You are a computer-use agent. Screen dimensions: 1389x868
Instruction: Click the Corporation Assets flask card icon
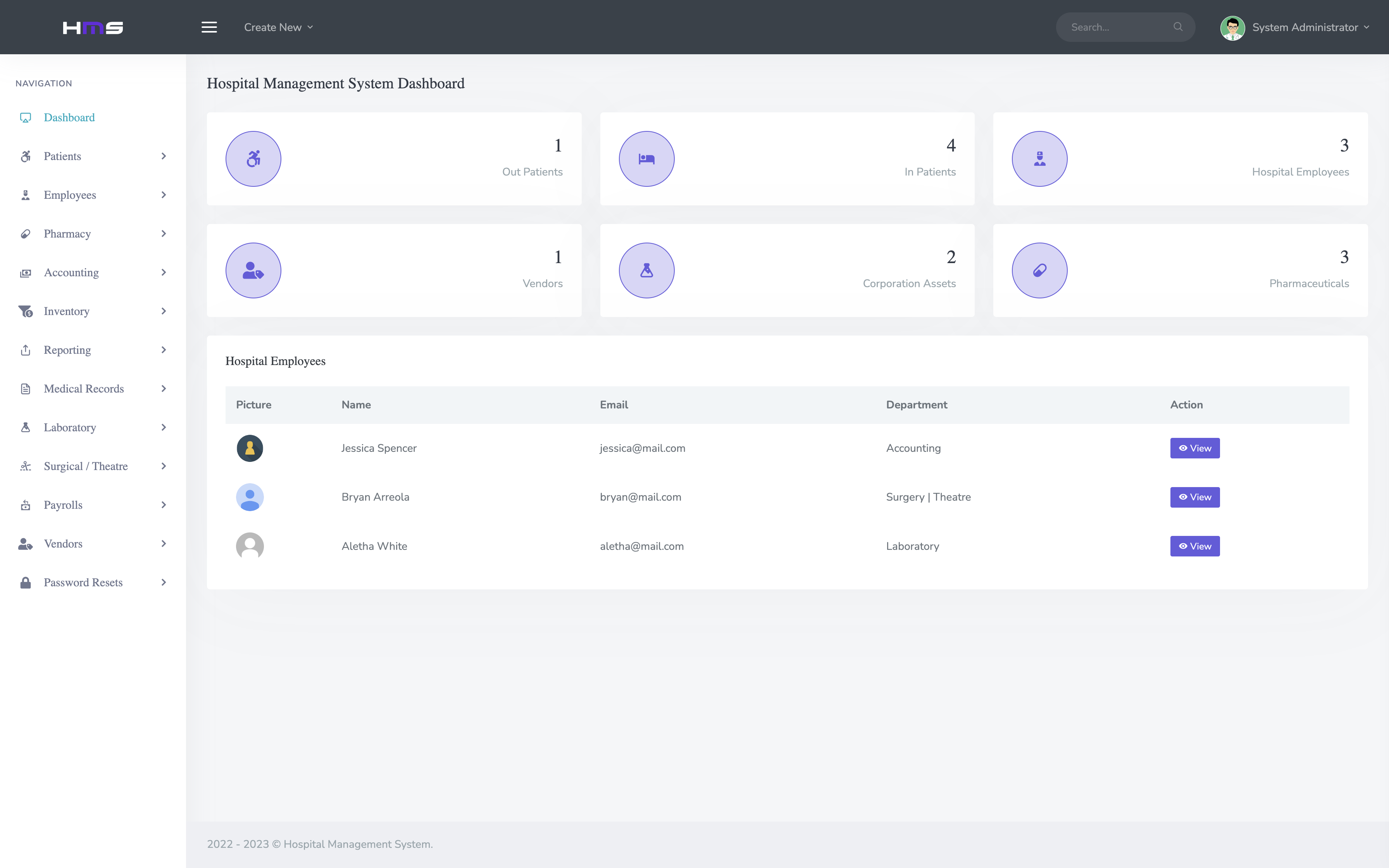[x=646, y=270]
